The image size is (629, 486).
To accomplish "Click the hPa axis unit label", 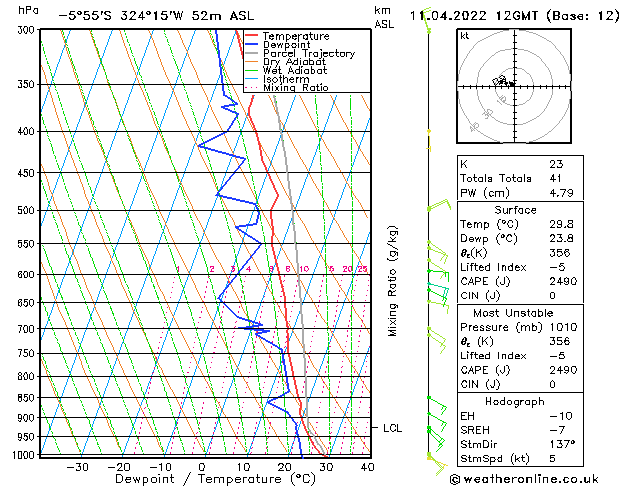I will coord(28,10).
